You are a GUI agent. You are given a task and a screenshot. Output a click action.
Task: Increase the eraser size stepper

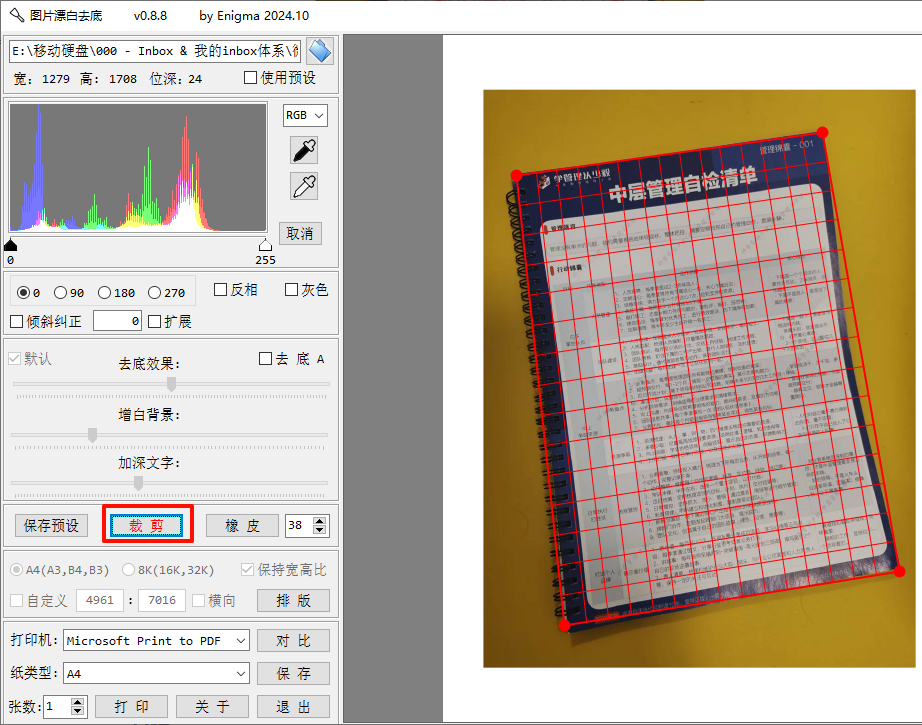319,521
